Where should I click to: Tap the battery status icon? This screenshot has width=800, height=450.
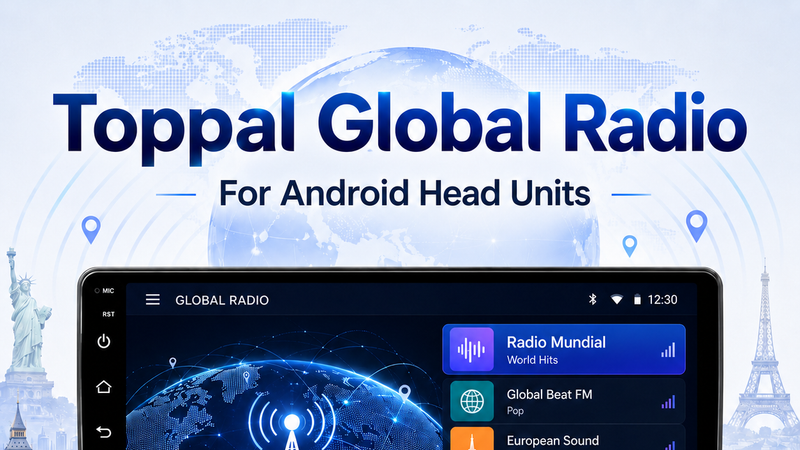click(637, 299)
